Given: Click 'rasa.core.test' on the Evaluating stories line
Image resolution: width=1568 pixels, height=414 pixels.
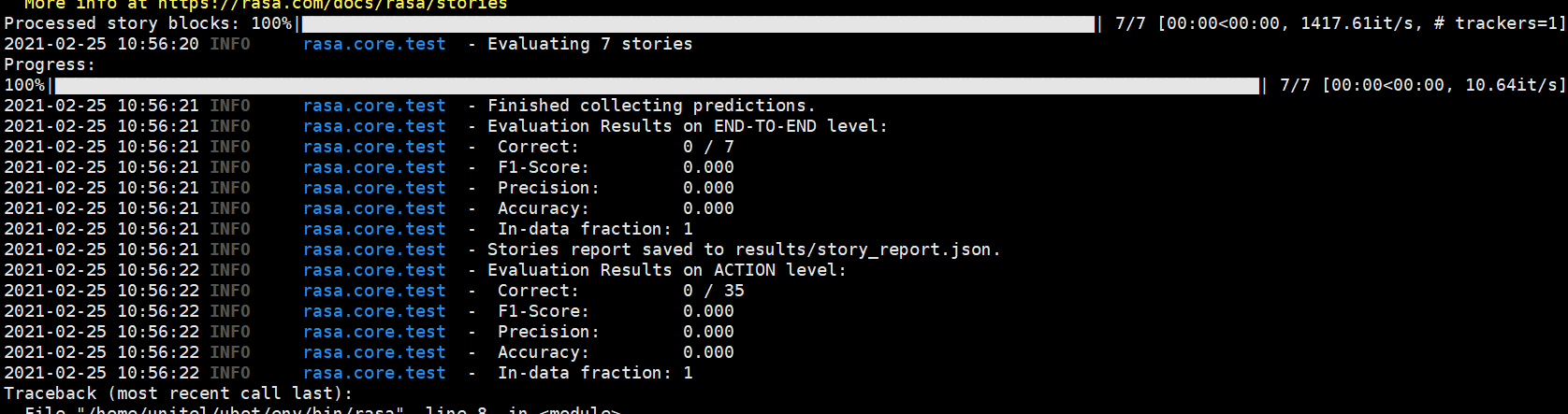Looking at the screenshot, I should point(374,44).
